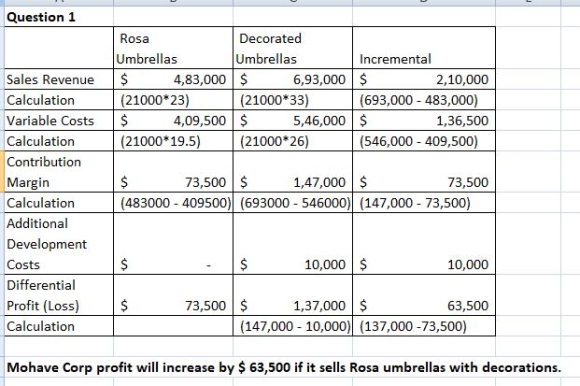580x386 pixels.
Task: Click Rosa sales revenue value 4,83,000
Action: click(x=173, y=79)
